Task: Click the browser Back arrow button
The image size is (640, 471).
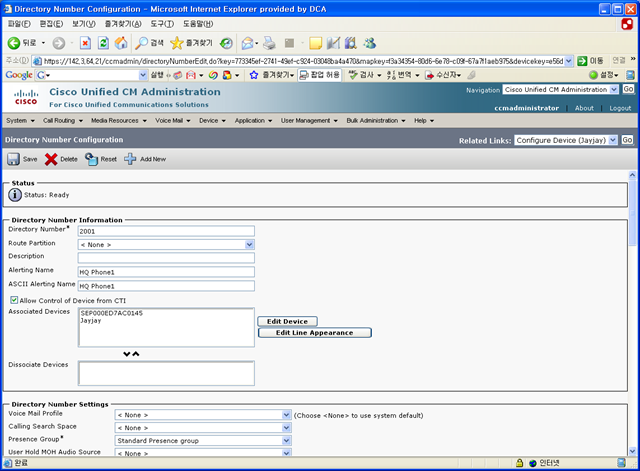Action: [x=14, y=43]
